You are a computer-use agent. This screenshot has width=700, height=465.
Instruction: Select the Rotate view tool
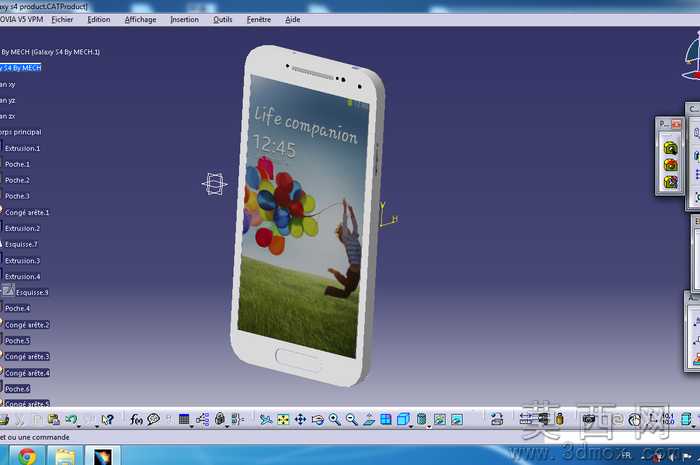coord(317,419)
